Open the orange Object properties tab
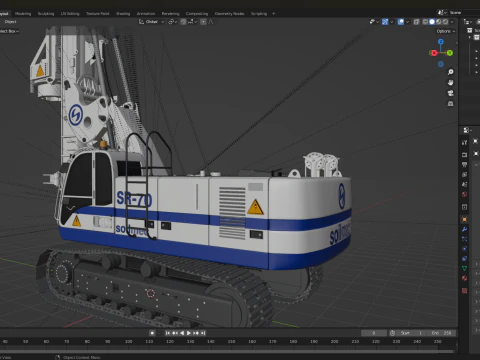The image size is (480, 360). pos(464,219)
